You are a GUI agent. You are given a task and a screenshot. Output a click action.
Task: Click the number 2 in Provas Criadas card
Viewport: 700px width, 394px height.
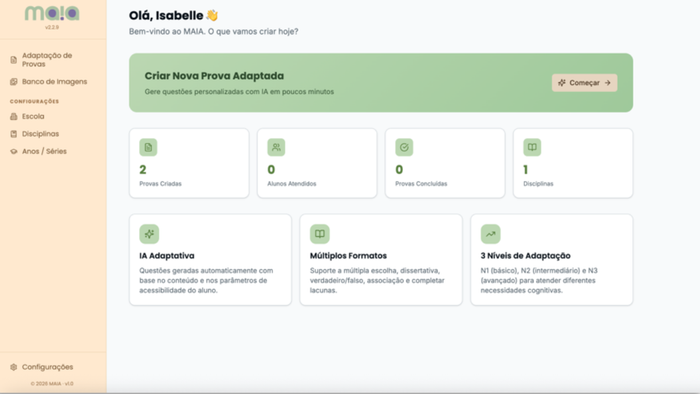click(x=143, y=170)
